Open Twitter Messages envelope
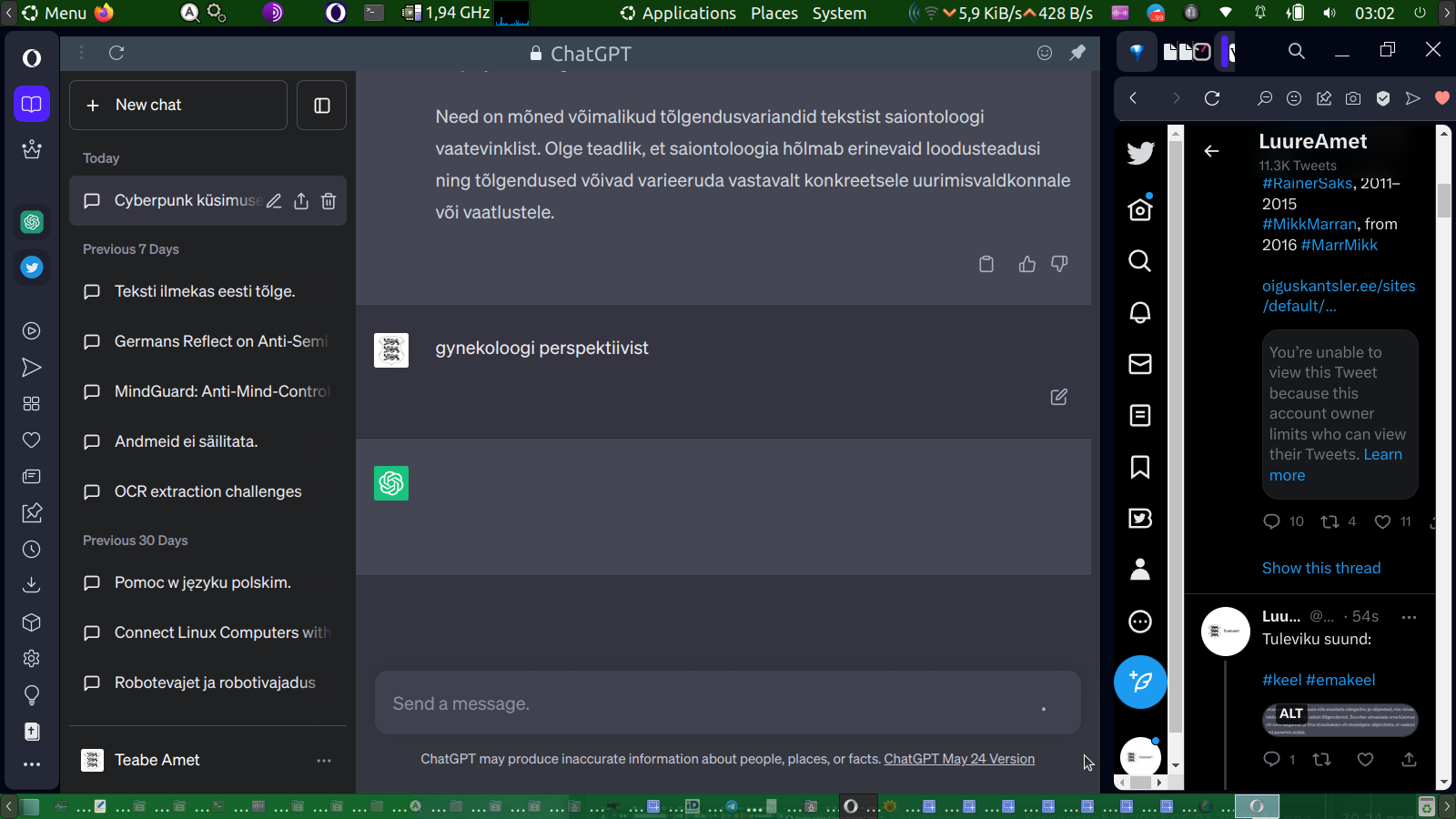Viewport: 1456px width, 819px height. point(1140,364)
